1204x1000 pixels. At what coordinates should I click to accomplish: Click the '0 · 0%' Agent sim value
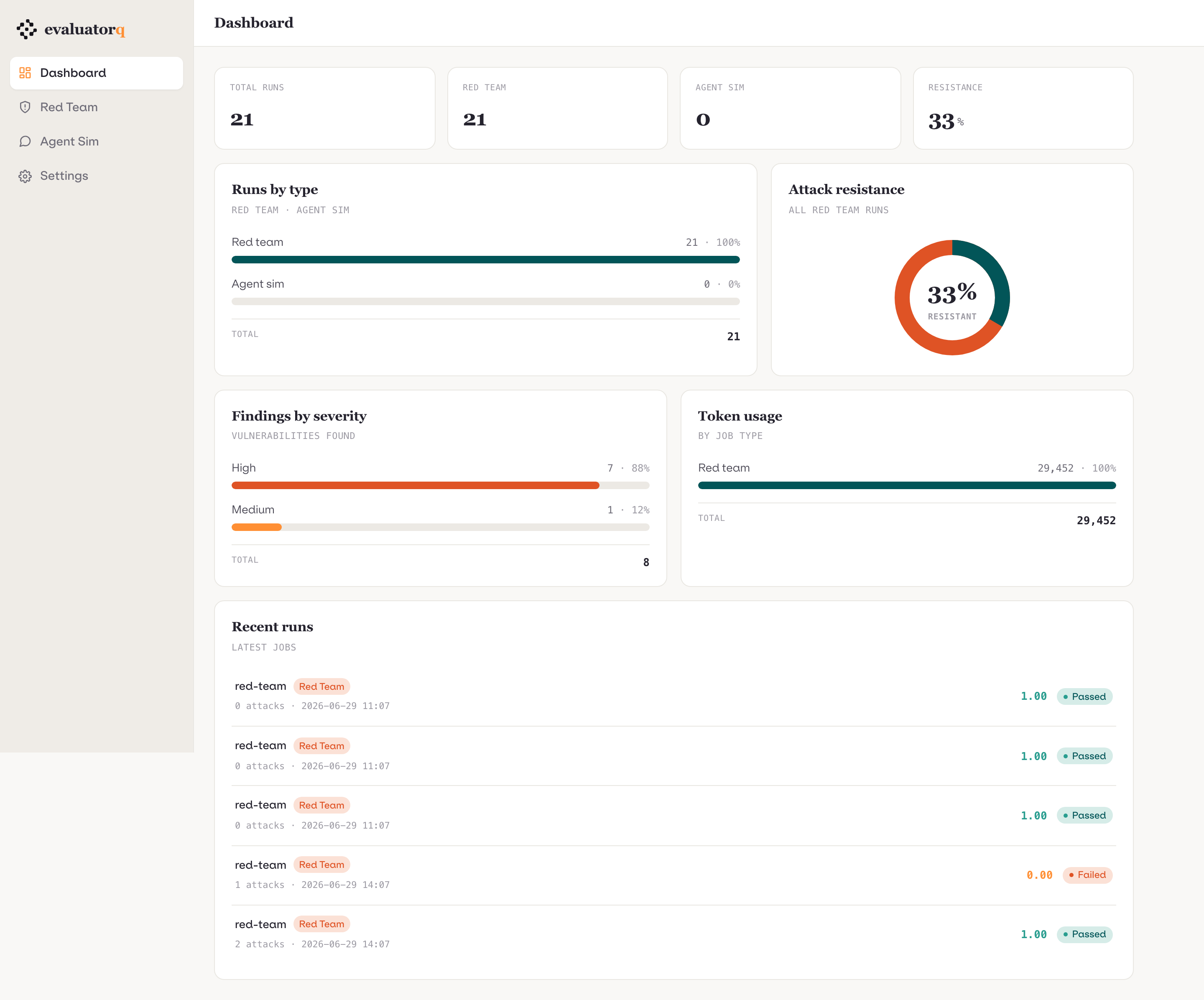[722, 284]
